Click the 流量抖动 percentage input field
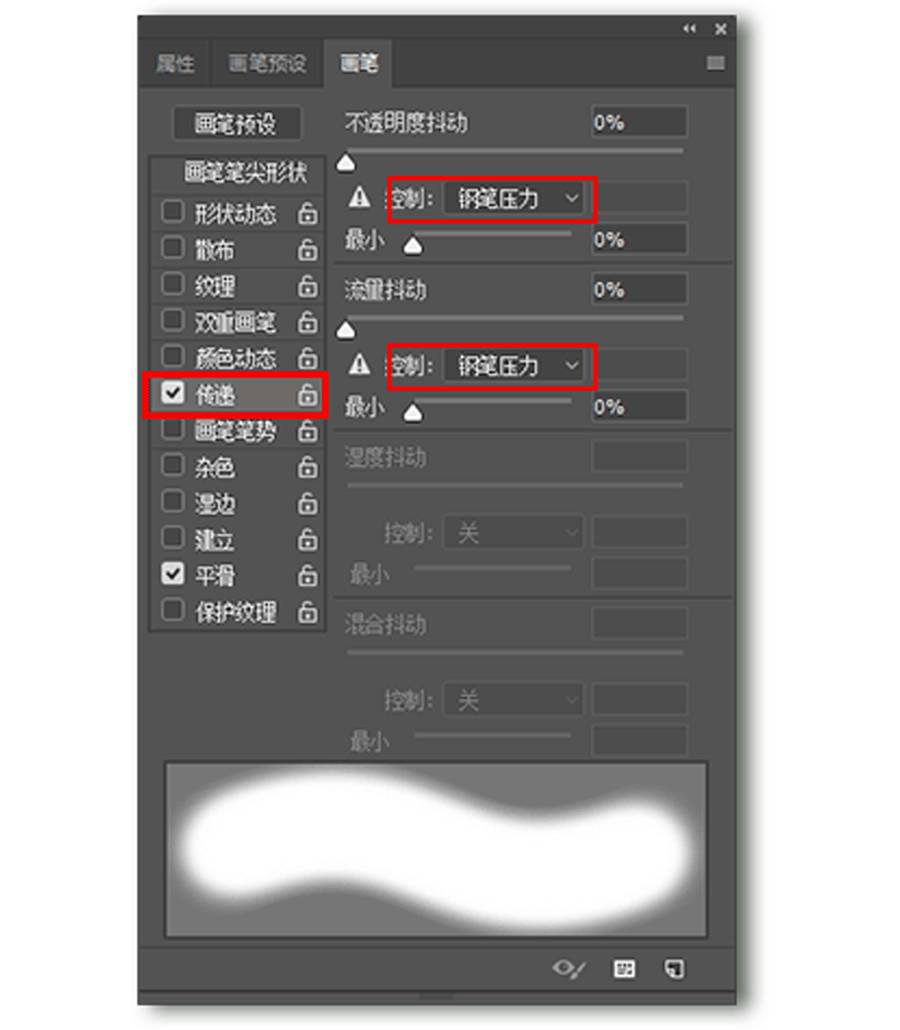 [x=639, y=289]
